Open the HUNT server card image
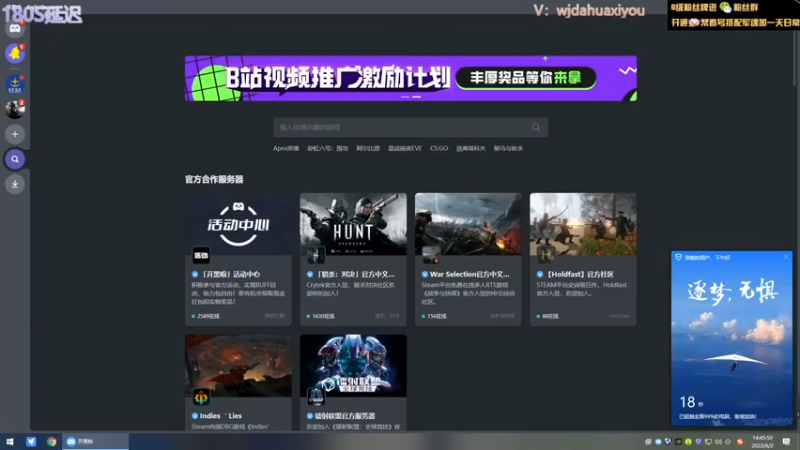Viewport: 800px width, 450px height. [x=353, y=223]
